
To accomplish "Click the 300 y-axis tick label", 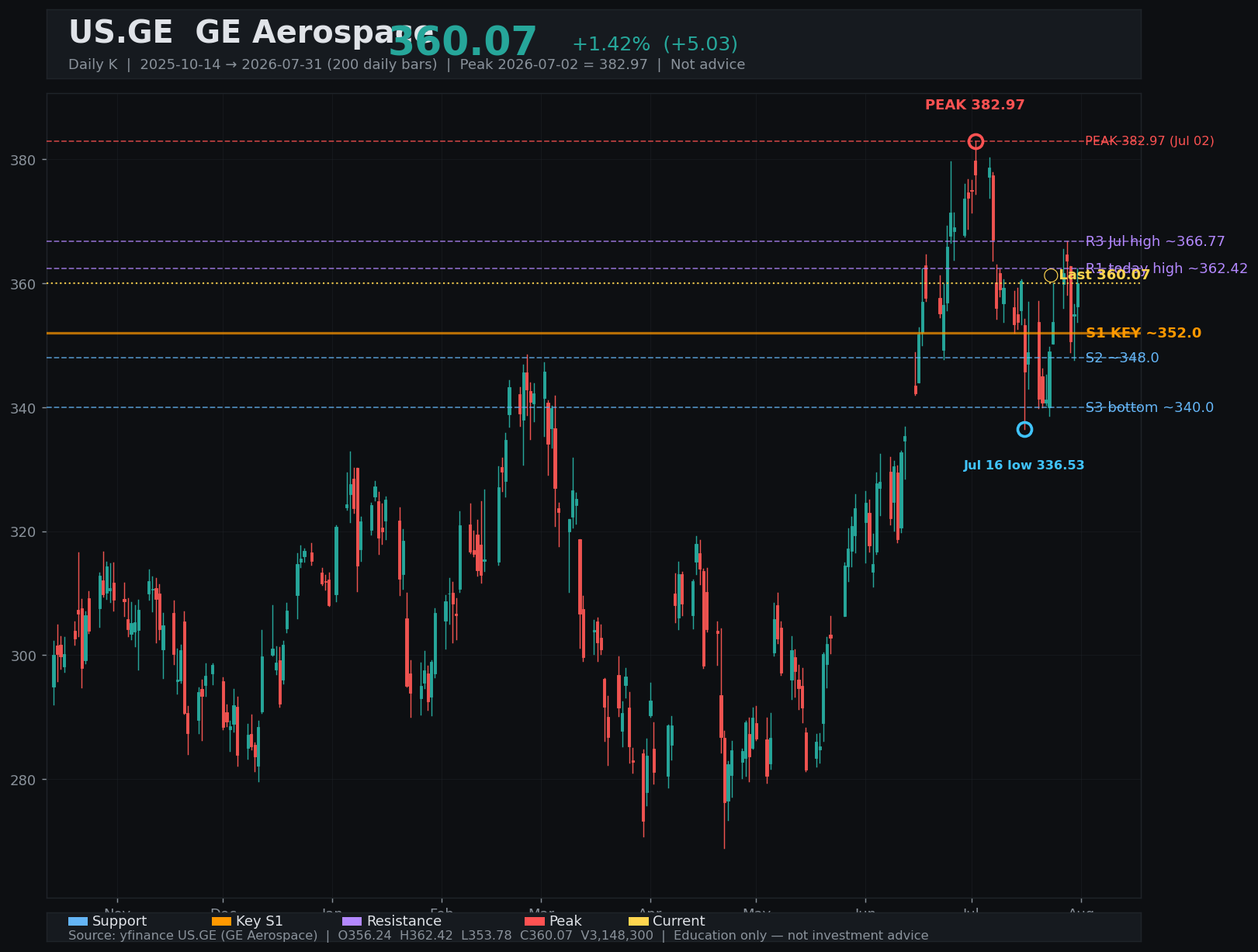I will [23, 656].
